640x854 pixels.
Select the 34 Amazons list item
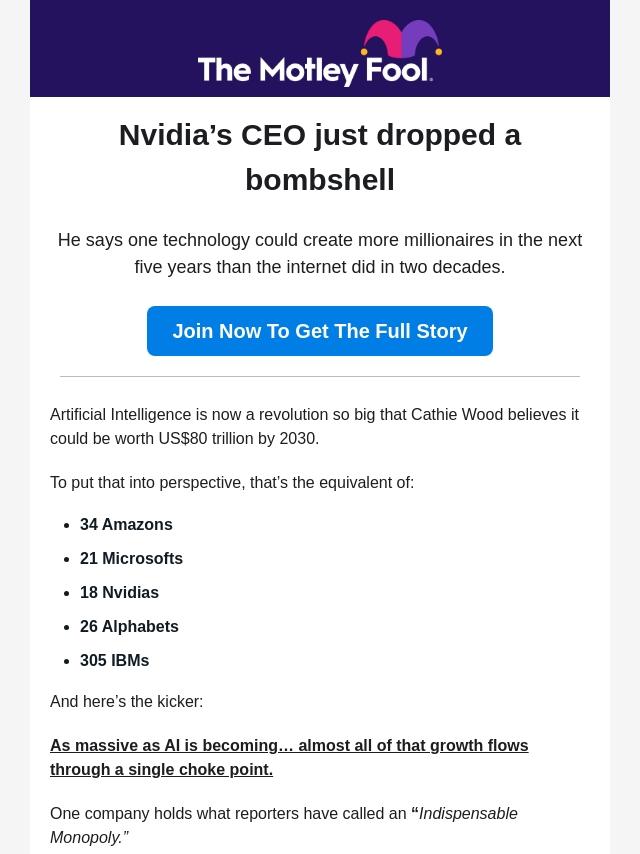pos(126,524)
